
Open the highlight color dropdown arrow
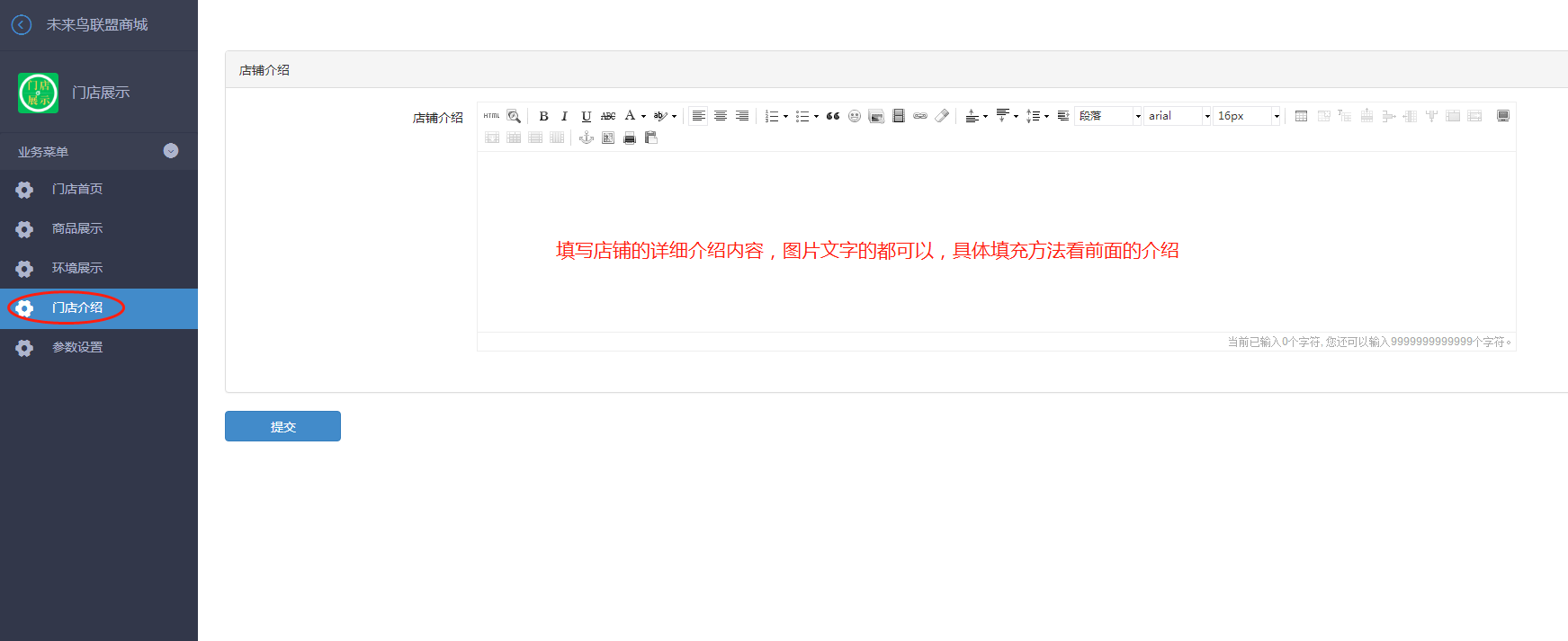674,116
